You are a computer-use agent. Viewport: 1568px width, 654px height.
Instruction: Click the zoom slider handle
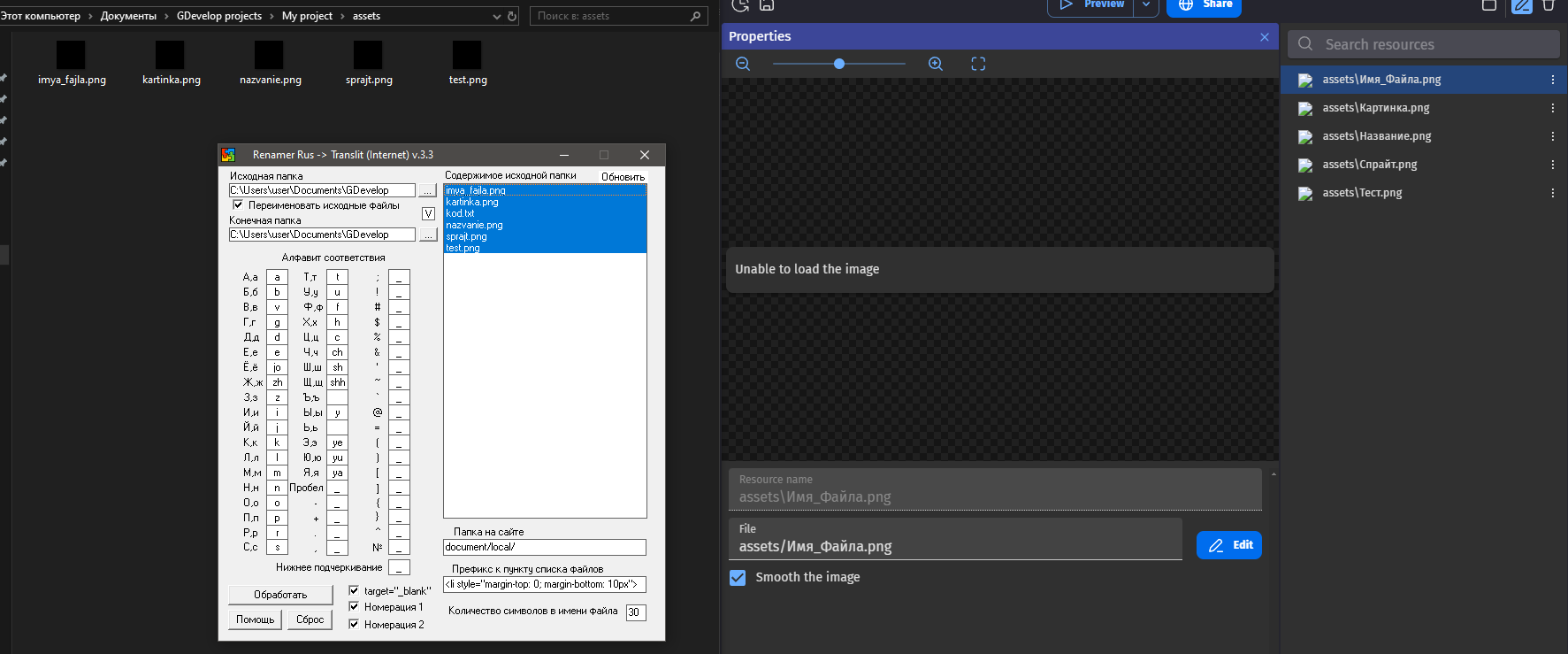point(839,64)
